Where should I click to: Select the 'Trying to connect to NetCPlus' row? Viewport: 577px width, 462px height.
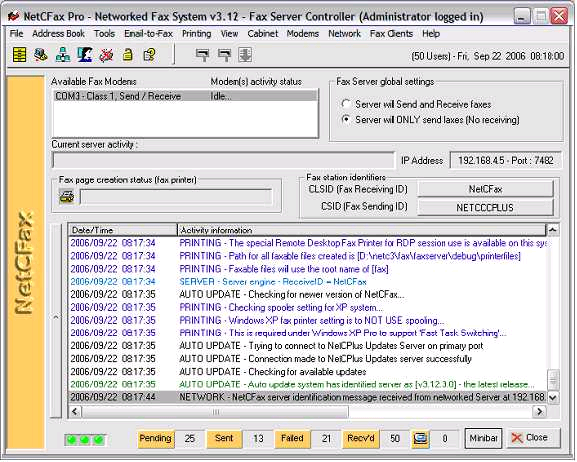(x=308, y=346)
